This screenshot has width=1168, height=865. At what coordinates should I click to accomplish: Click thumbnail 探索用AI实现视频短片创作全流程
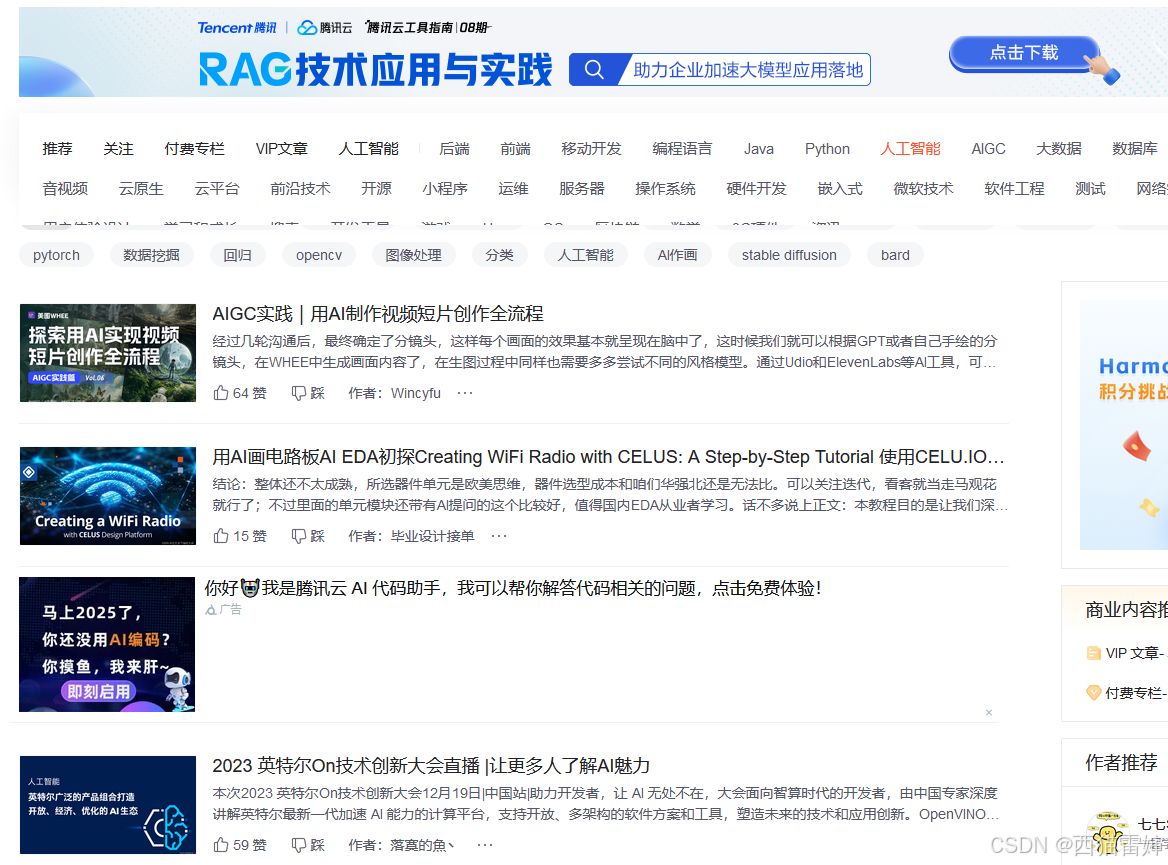(108, 353)
